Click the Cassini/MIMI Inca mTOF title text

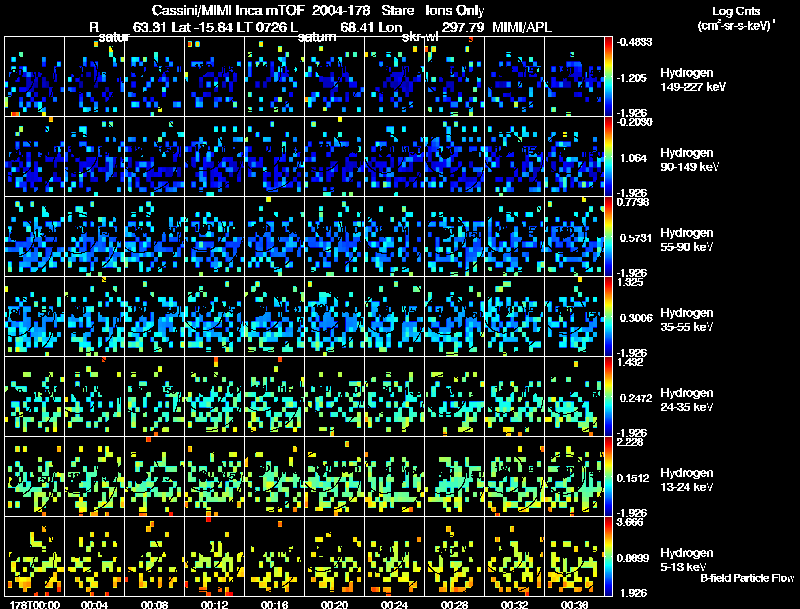point(228,11)
